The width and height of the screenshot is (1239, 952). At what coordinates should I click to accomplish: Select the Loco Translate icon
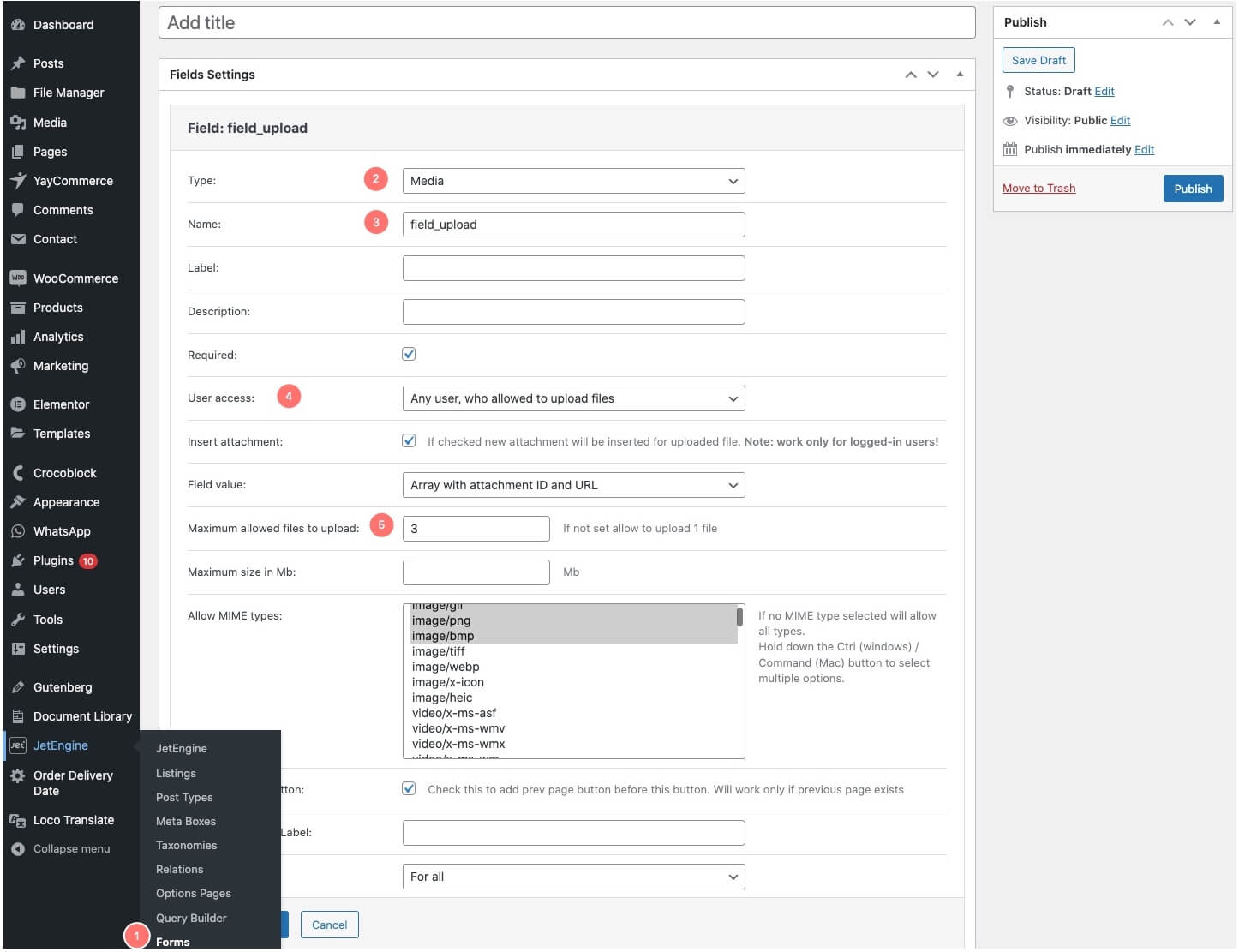click(19, 820)
